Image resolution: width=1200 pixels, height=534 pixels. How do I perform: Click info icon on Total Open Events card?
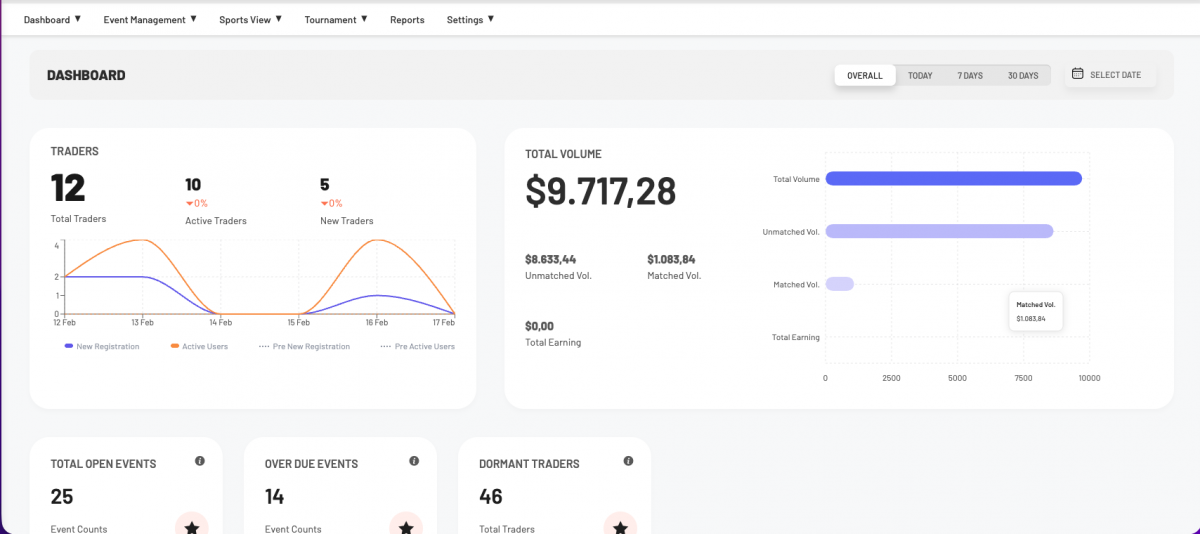pos(200,461)
